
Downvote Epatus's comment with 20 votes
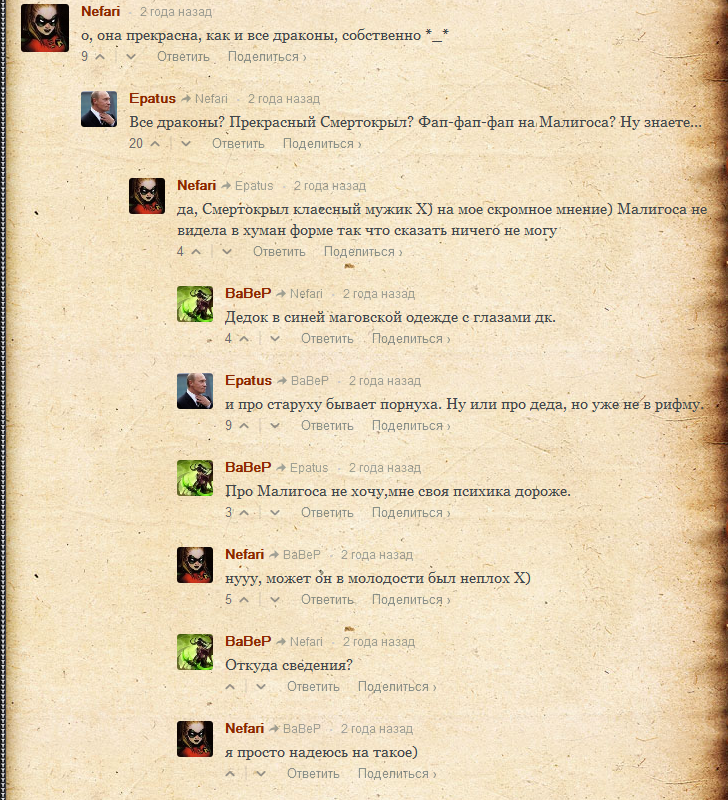186,144
